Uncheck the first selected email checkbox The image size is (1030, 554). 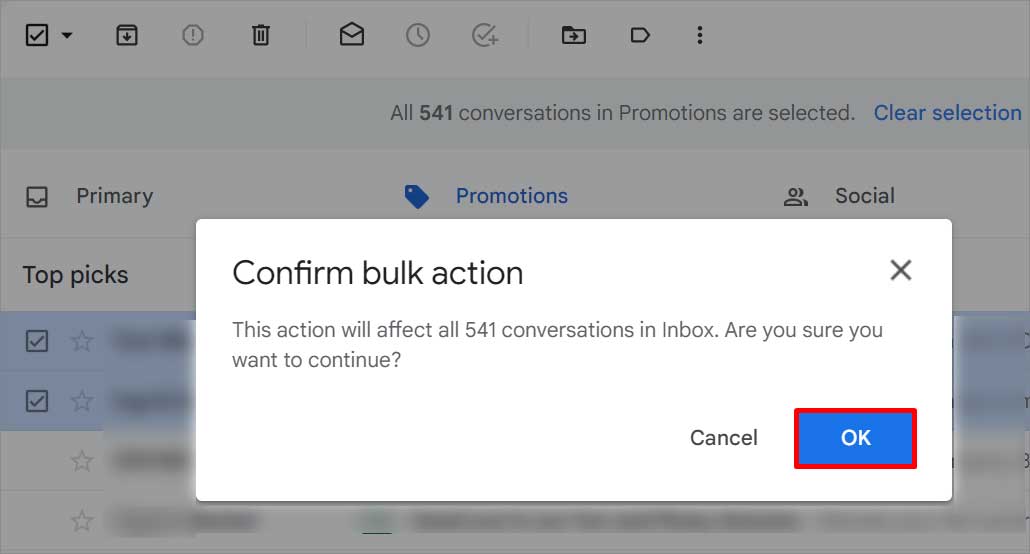[37, 341]
